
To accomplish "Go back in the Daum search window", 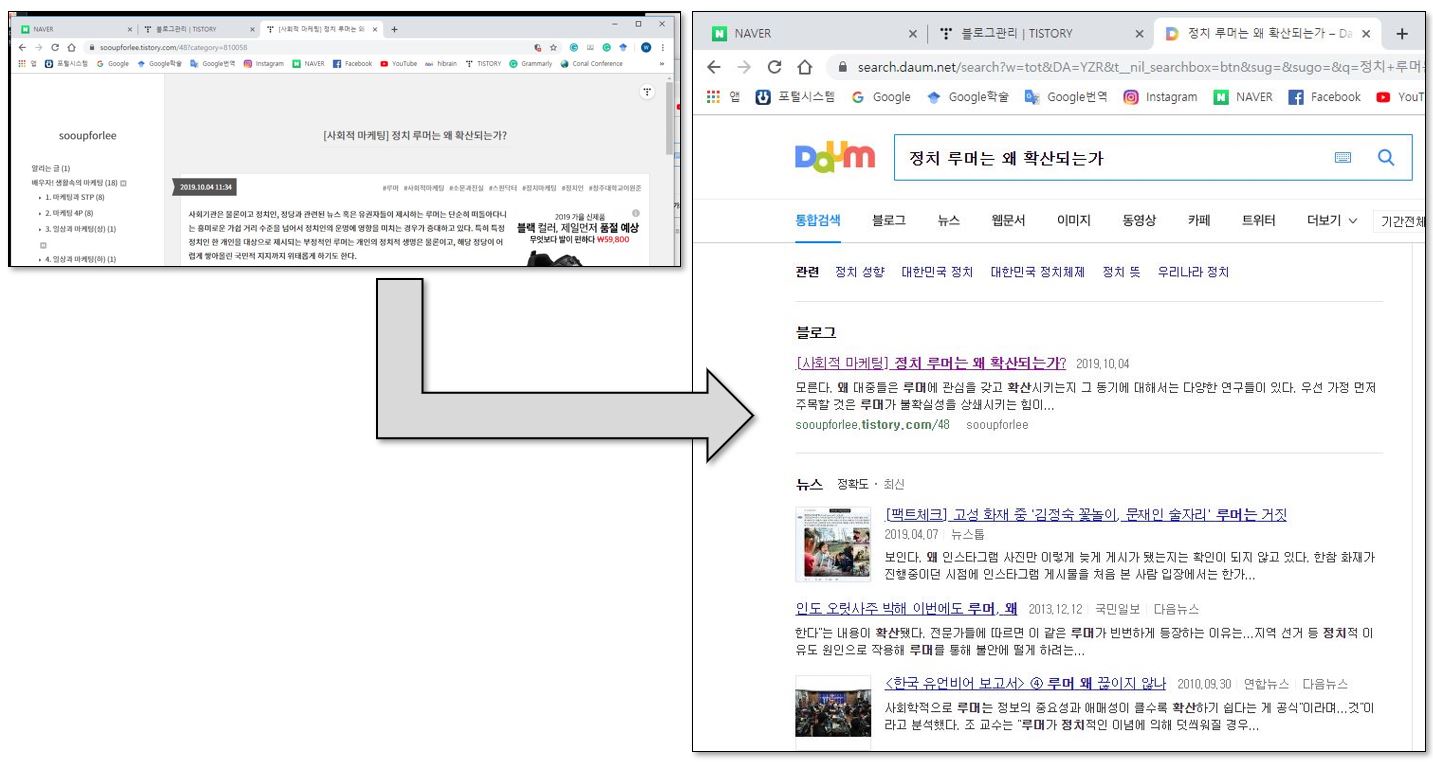I will 713,67.
